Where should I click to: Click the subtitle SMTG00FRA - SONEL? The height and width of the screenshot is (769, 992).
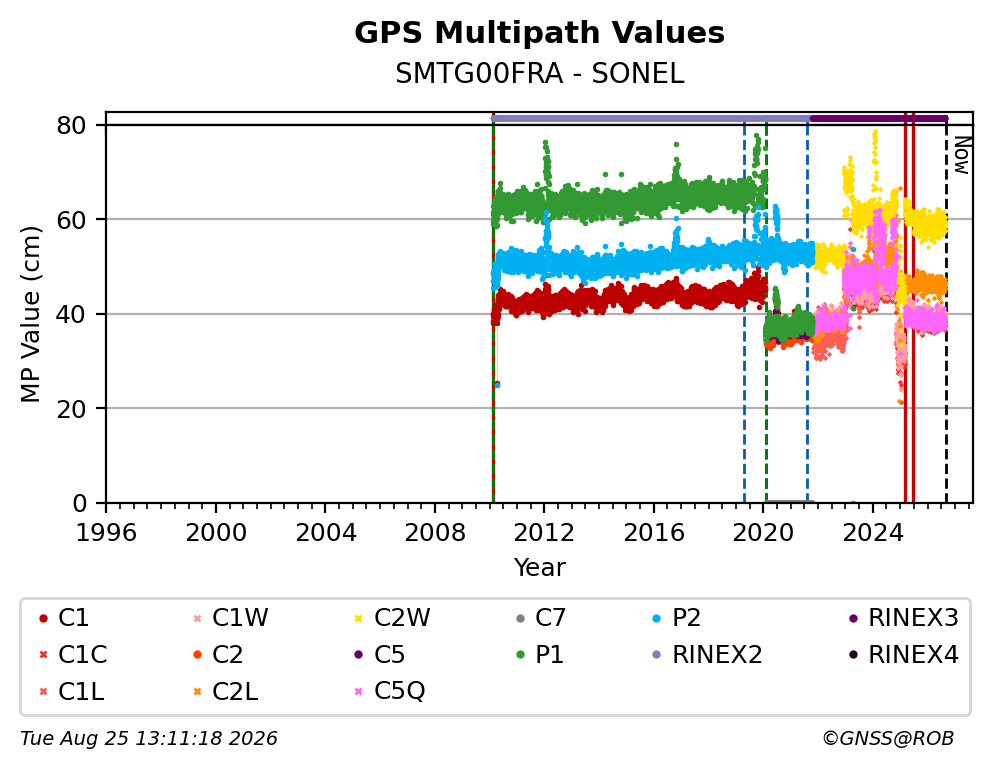tap(539, 74)
